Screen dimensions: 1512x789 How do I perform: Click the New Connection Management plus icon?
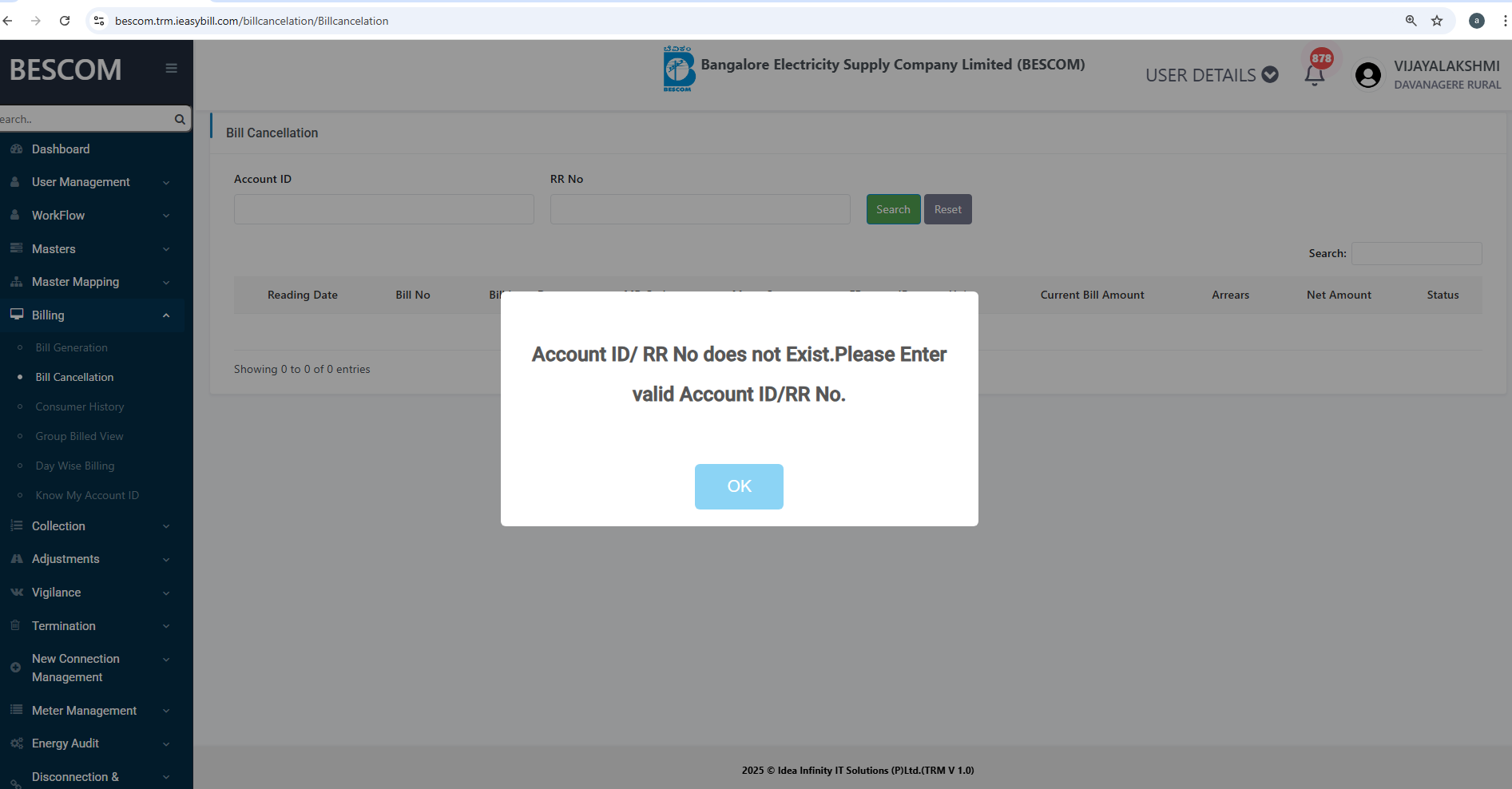15,668
